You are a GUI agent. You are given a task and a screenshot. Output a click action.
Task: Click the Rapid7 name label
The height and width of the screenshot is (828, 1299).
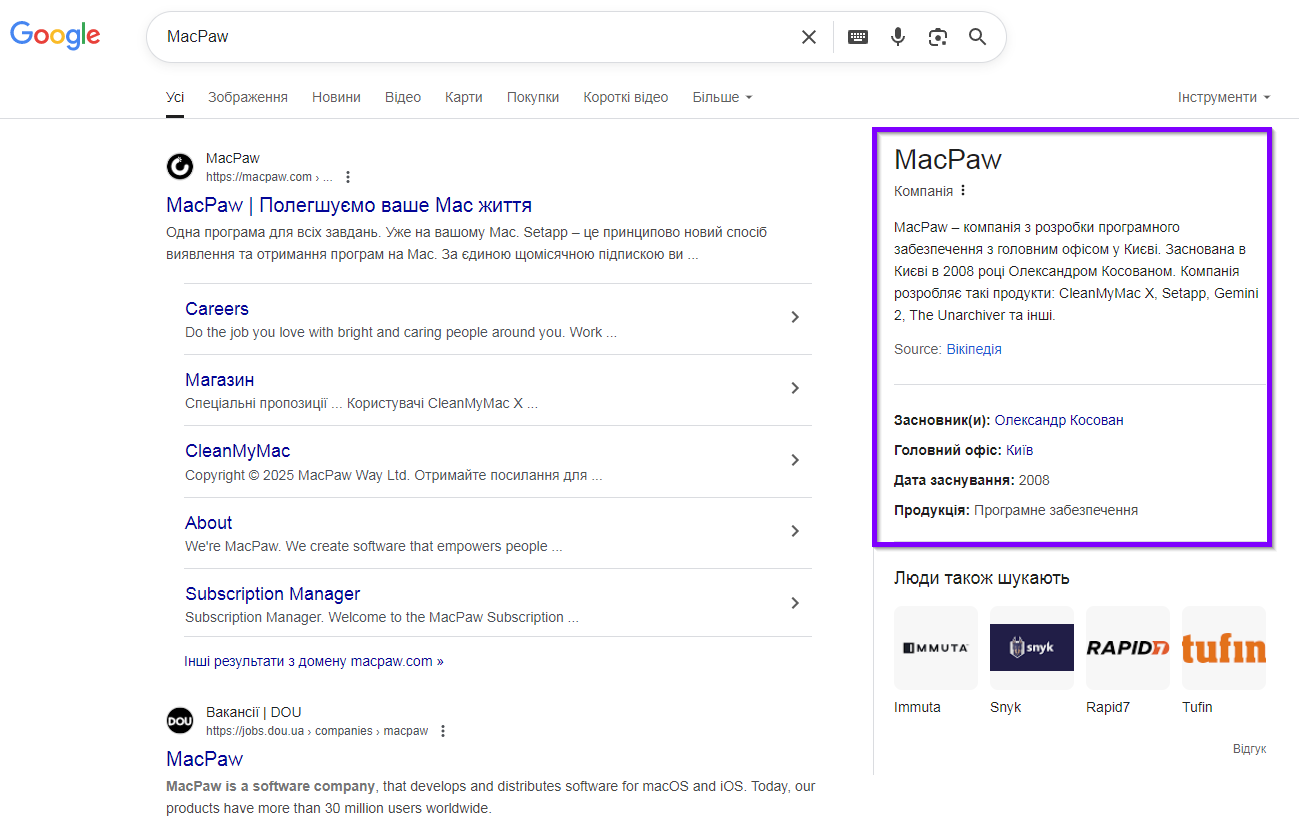pyautogui.click(x=1108, y=707)
